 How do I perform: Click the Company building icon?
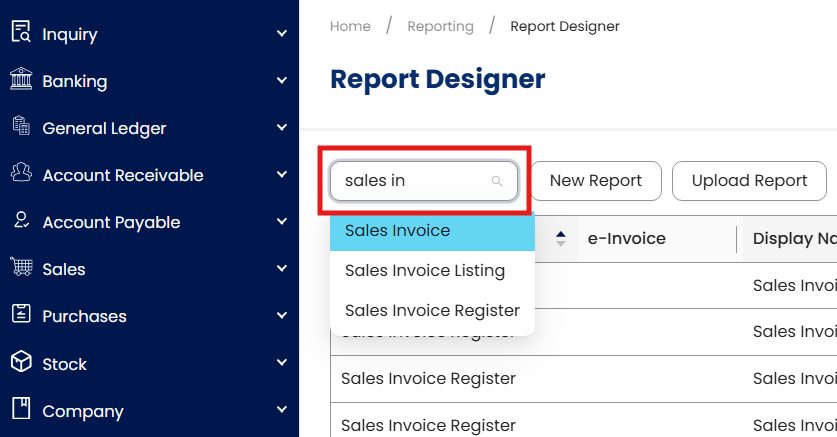click(x=20, y=410)
